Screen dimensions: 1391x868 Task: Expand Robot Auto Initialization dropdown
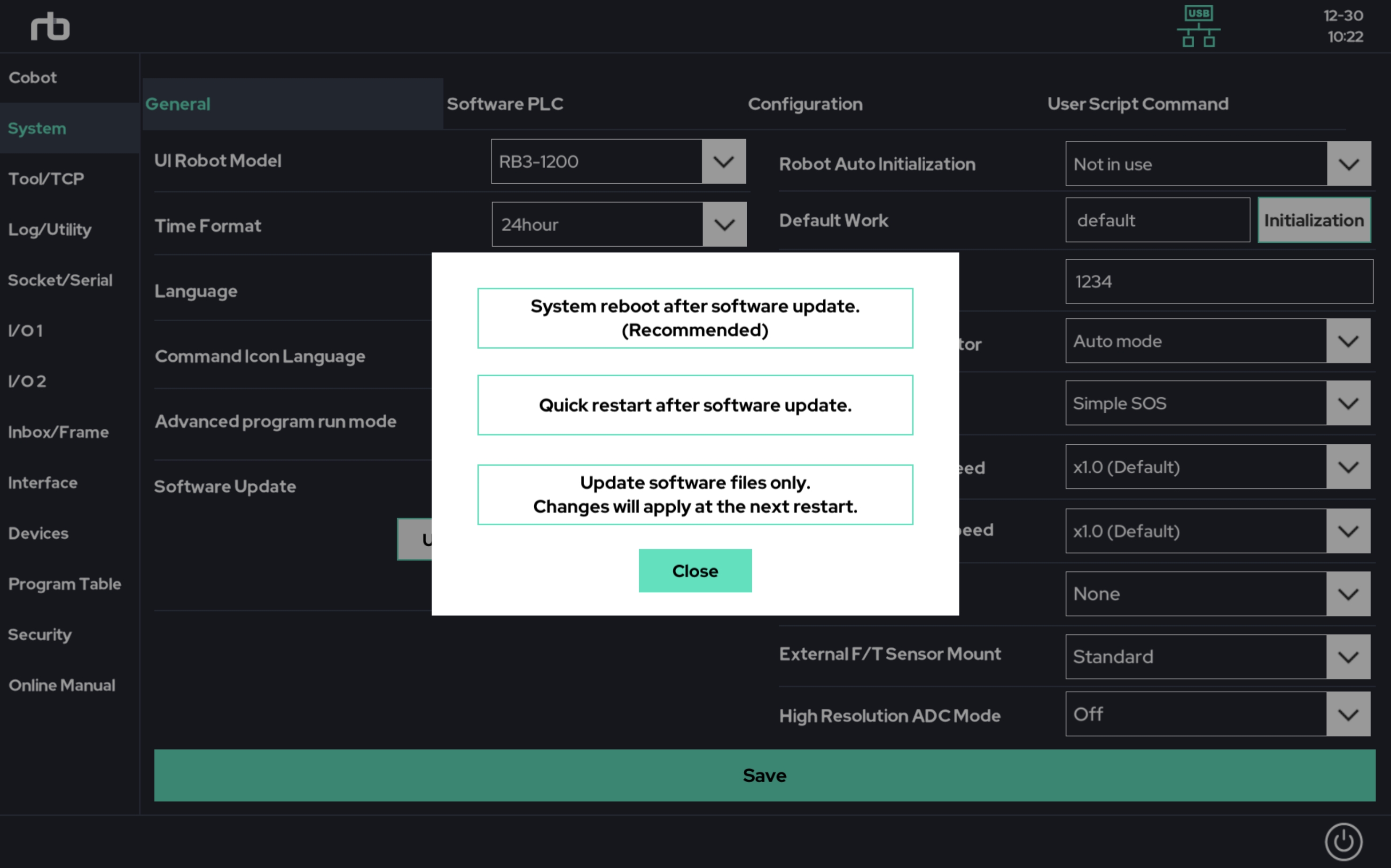pos(1348,164)
